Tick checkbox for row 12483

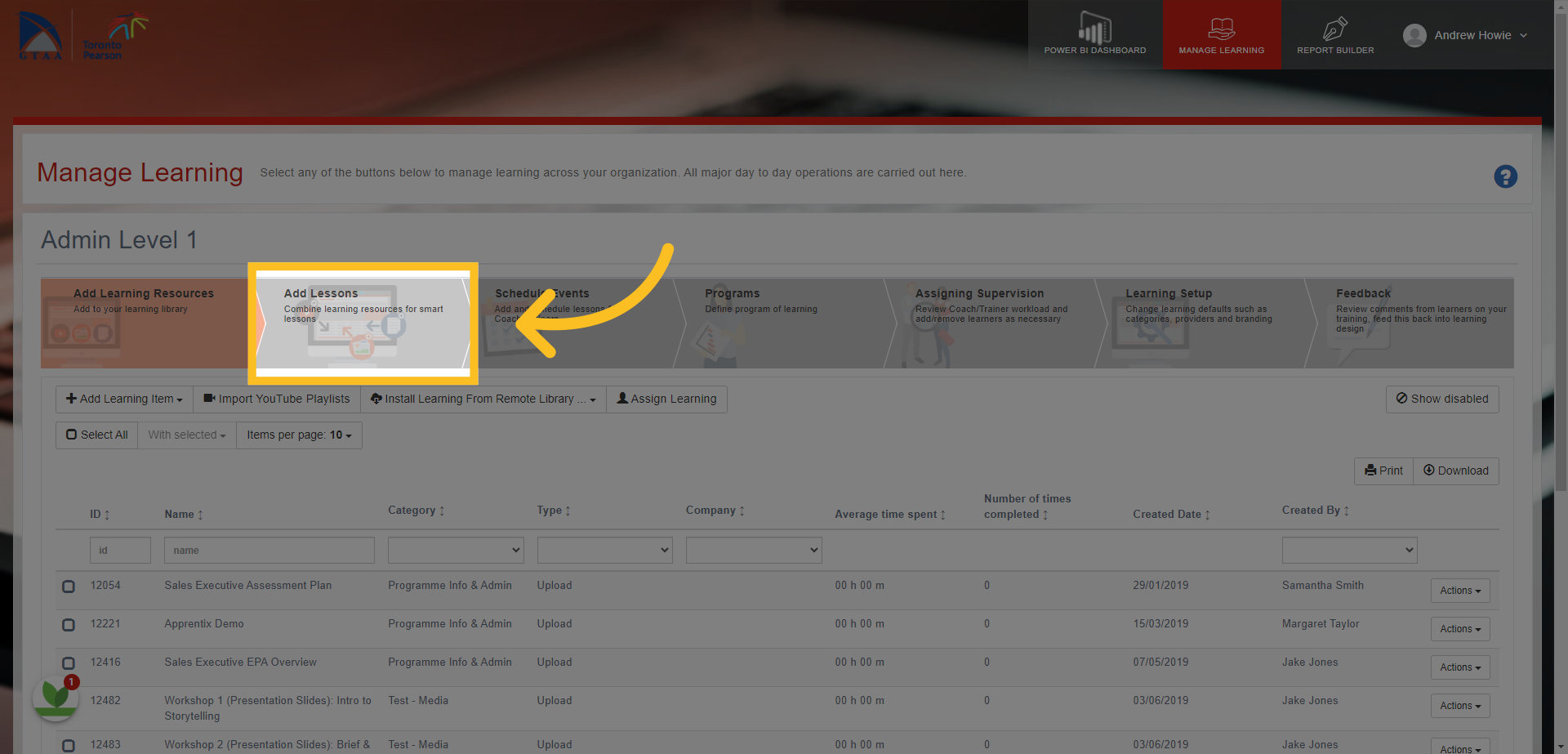[69, 746]
